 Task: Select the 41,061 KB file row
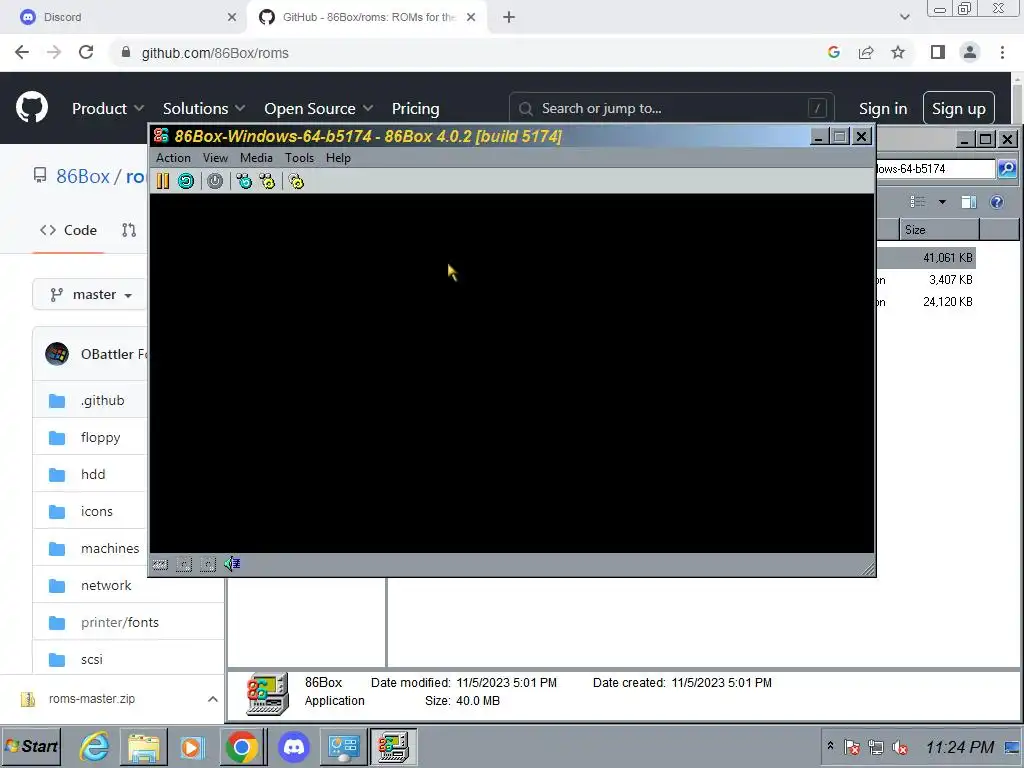[926, 258]
